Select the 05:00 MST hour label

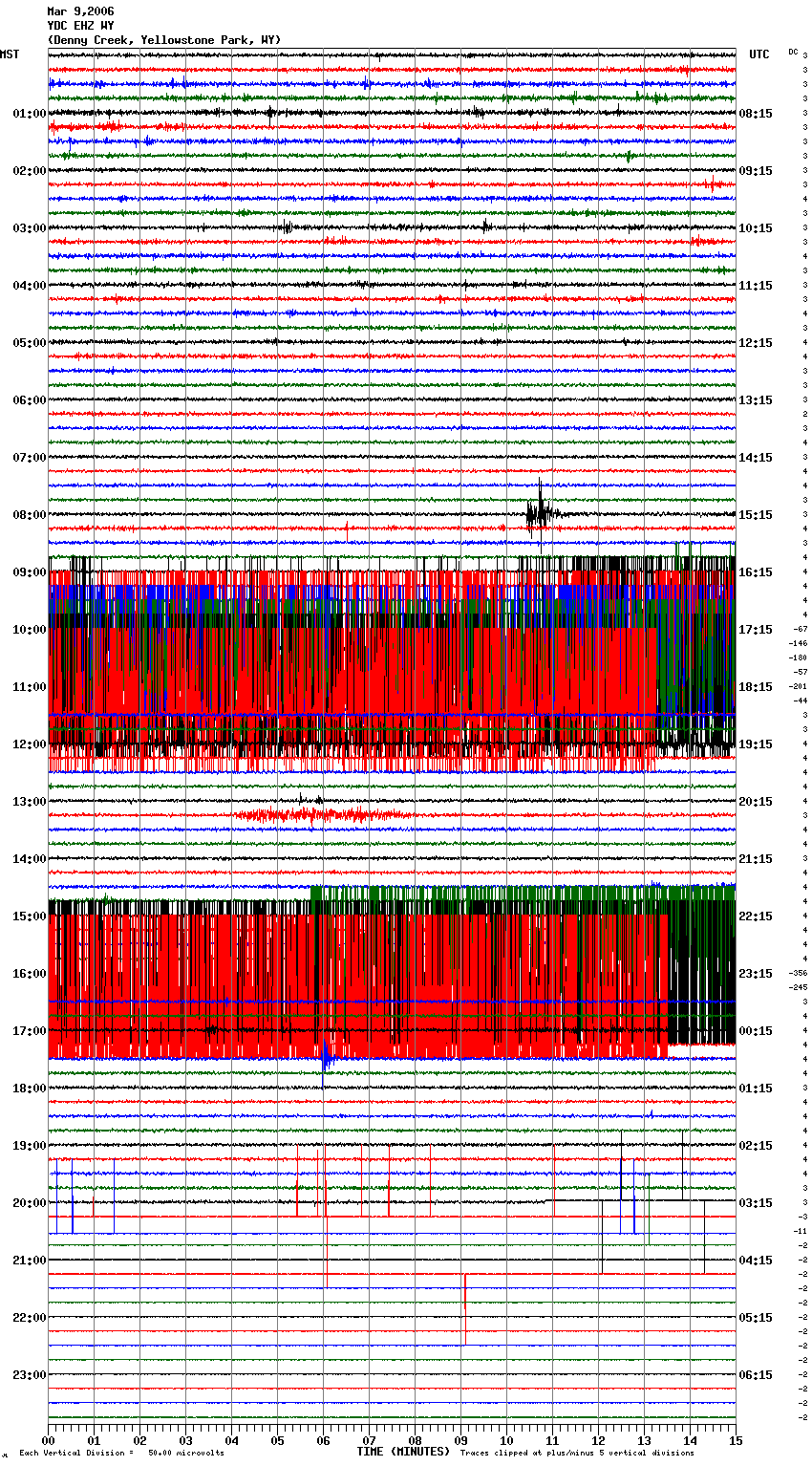click(x=30, y=343)
